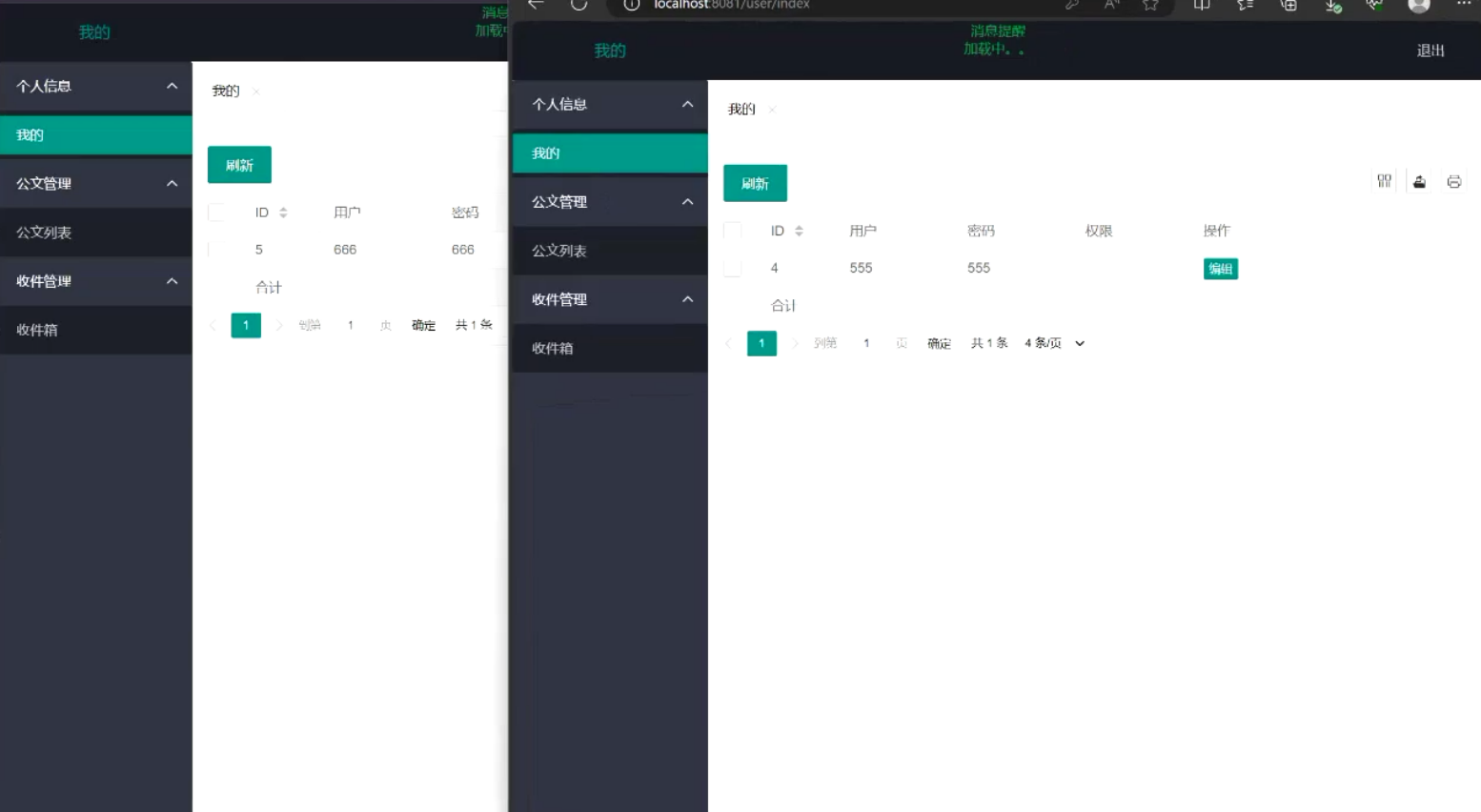Viewport: 1481px width, 812px height.
Task: Click the 我的 header logo in left window
Action: click(x=94, y=32)
